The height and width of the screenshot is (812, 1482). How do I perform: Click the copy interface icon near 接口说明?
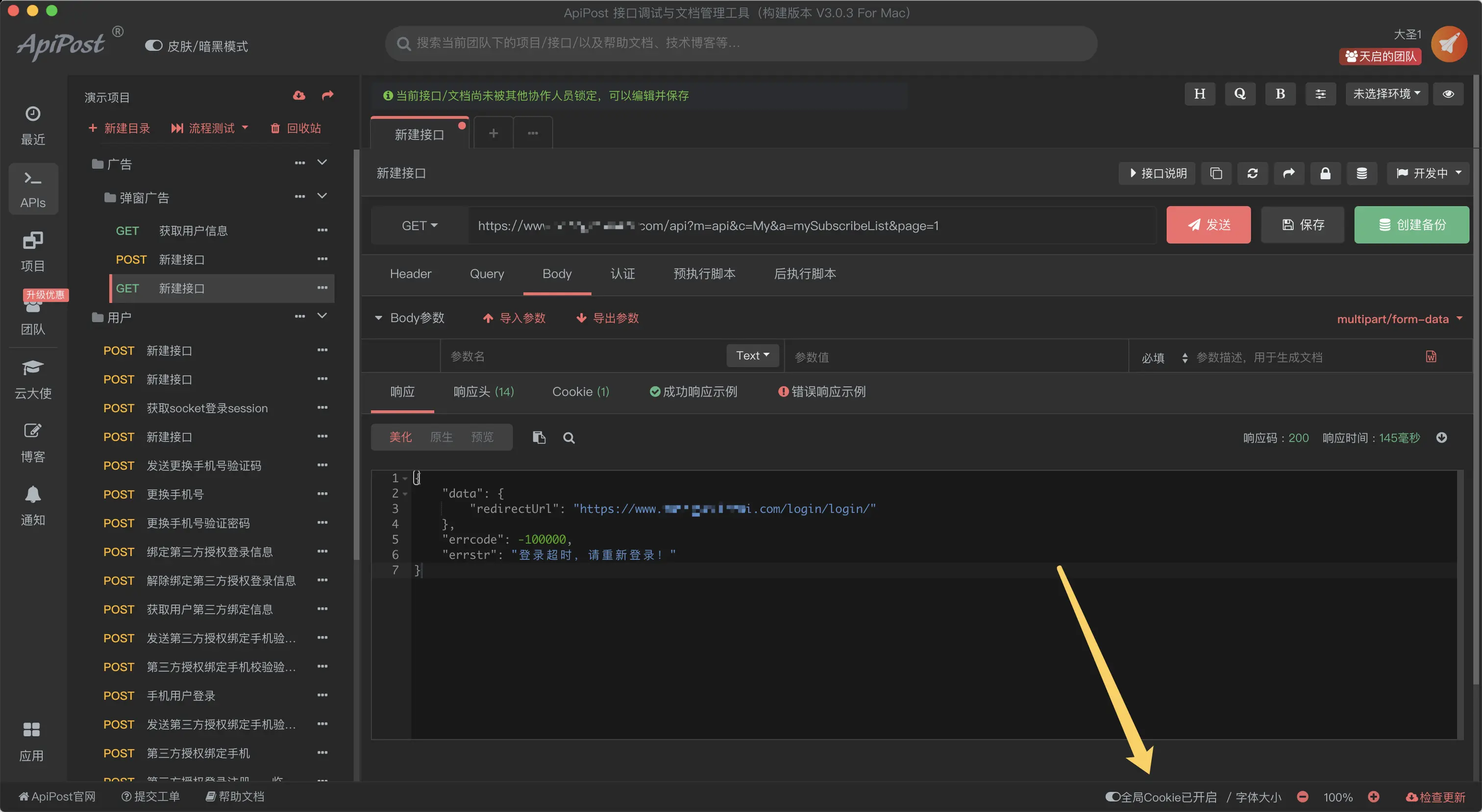1216,173
